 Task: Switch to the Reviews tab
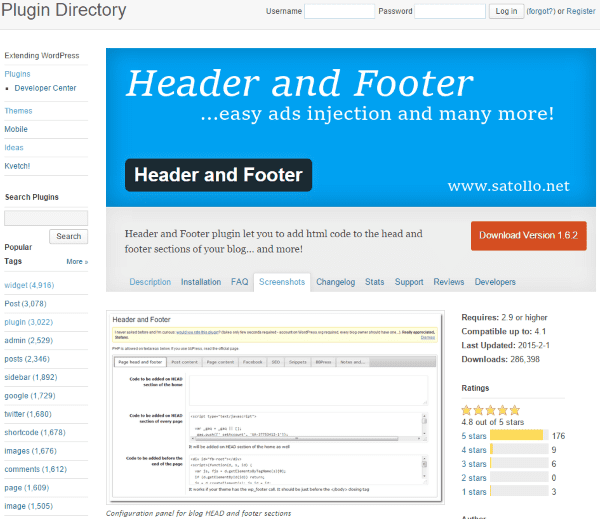[449, 282]
